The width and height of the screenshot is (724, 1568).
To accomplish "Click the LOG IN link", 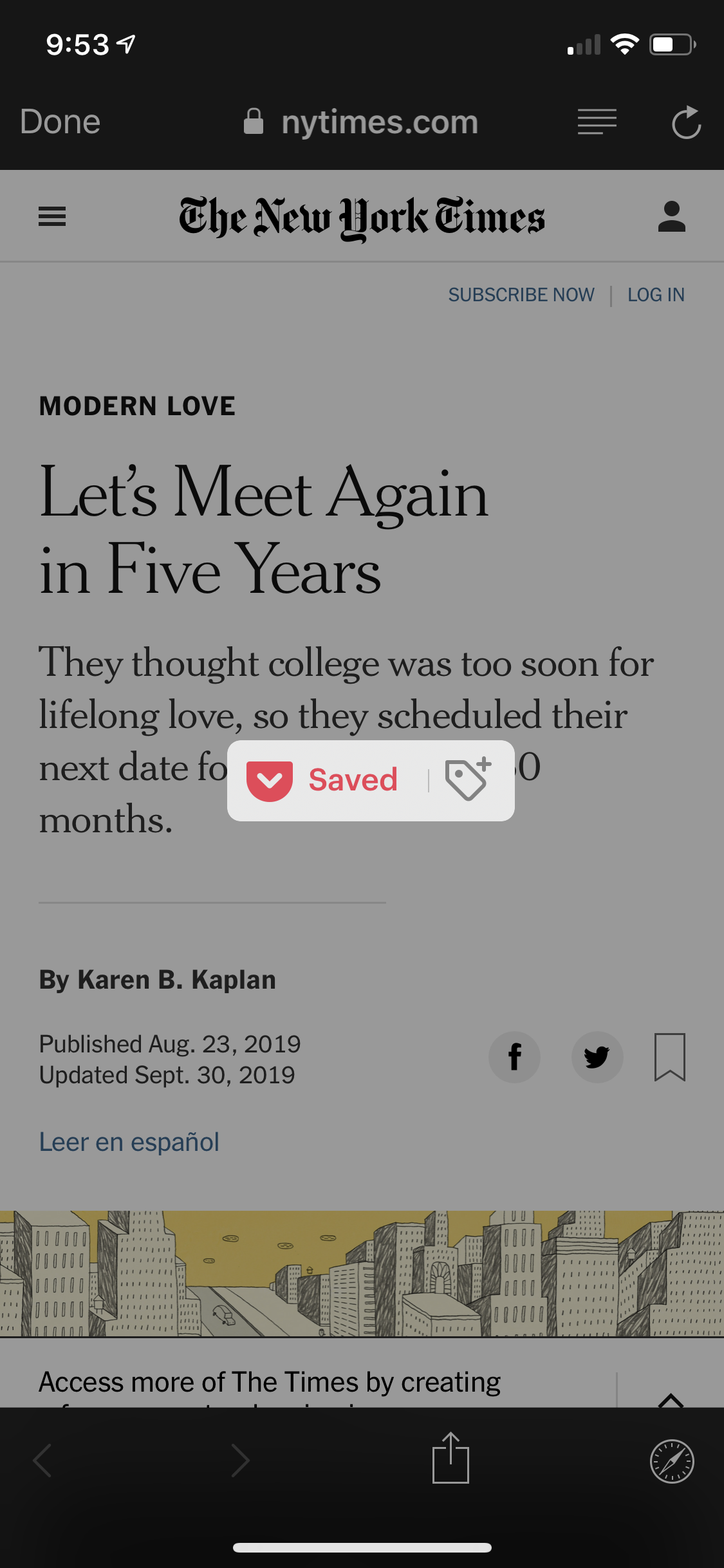I will [656, 295].
